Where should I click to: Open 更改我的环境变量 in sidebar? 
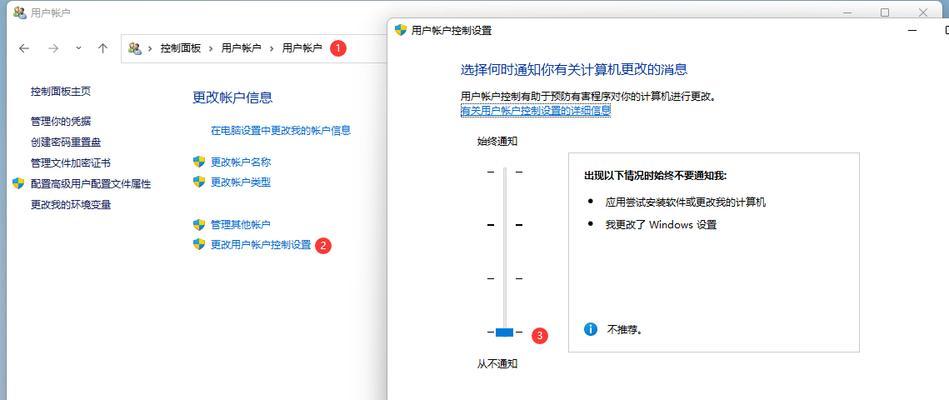(x=71, y=205)
